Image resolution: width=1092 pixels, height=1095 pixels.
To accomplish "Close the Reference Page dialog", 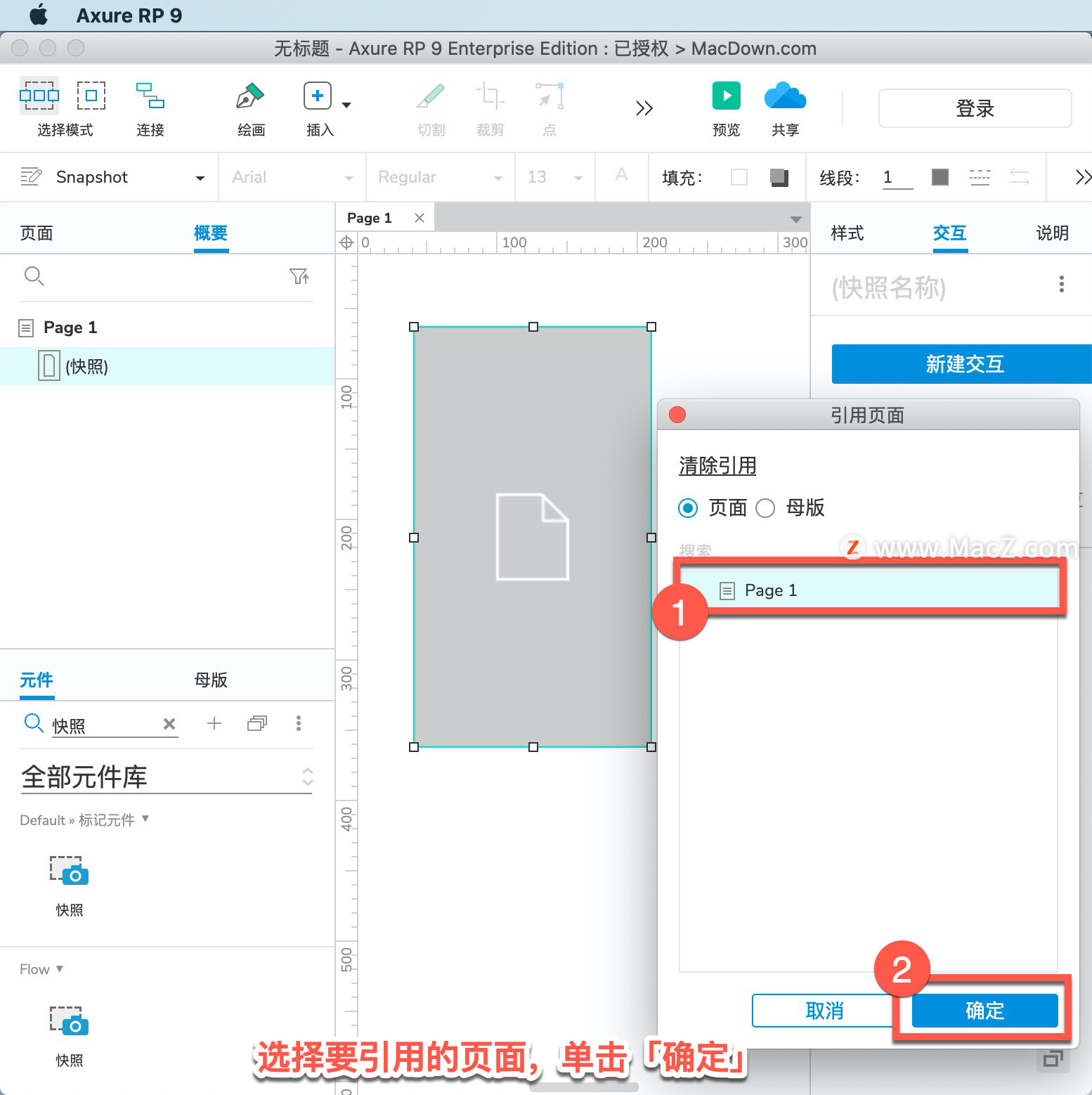I will [677, 415].
